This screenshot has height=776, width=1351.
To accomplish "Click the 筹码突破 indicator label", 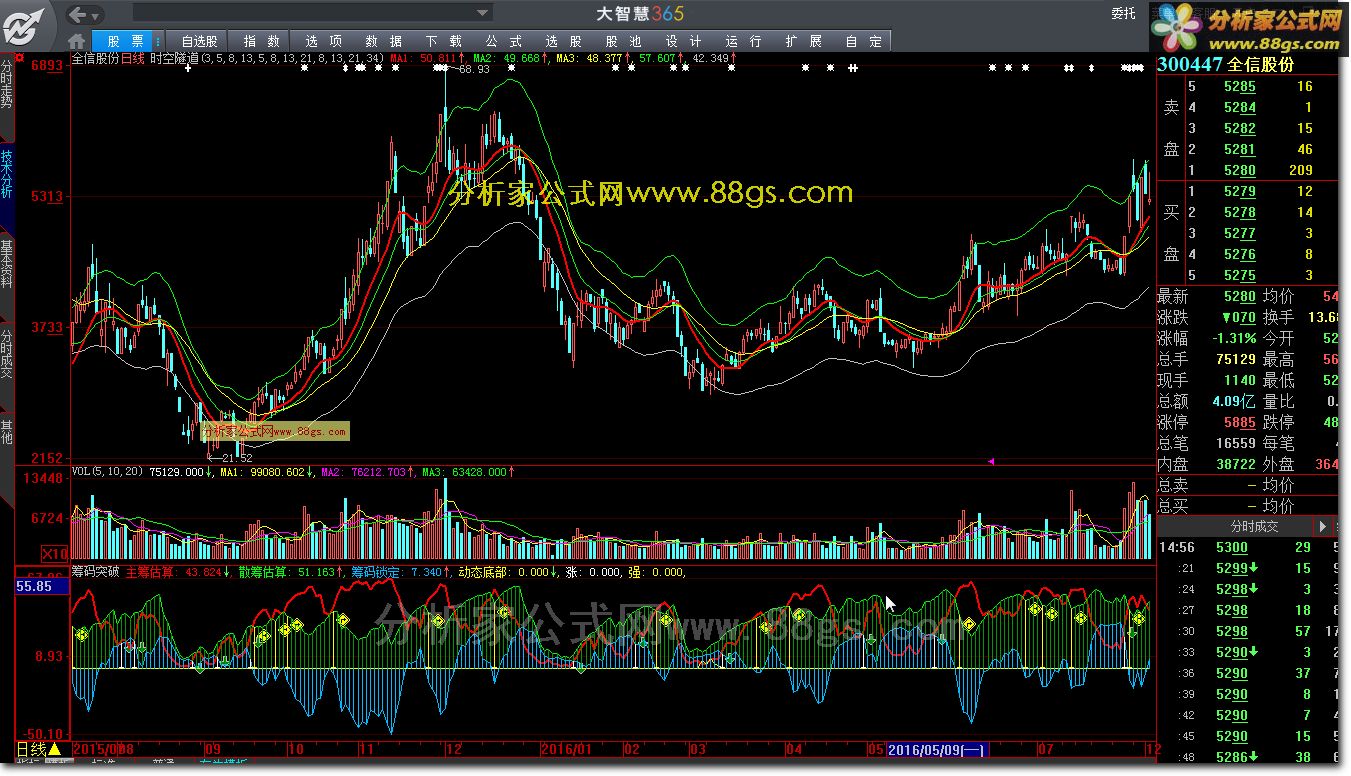I will [x=95, y=572].
